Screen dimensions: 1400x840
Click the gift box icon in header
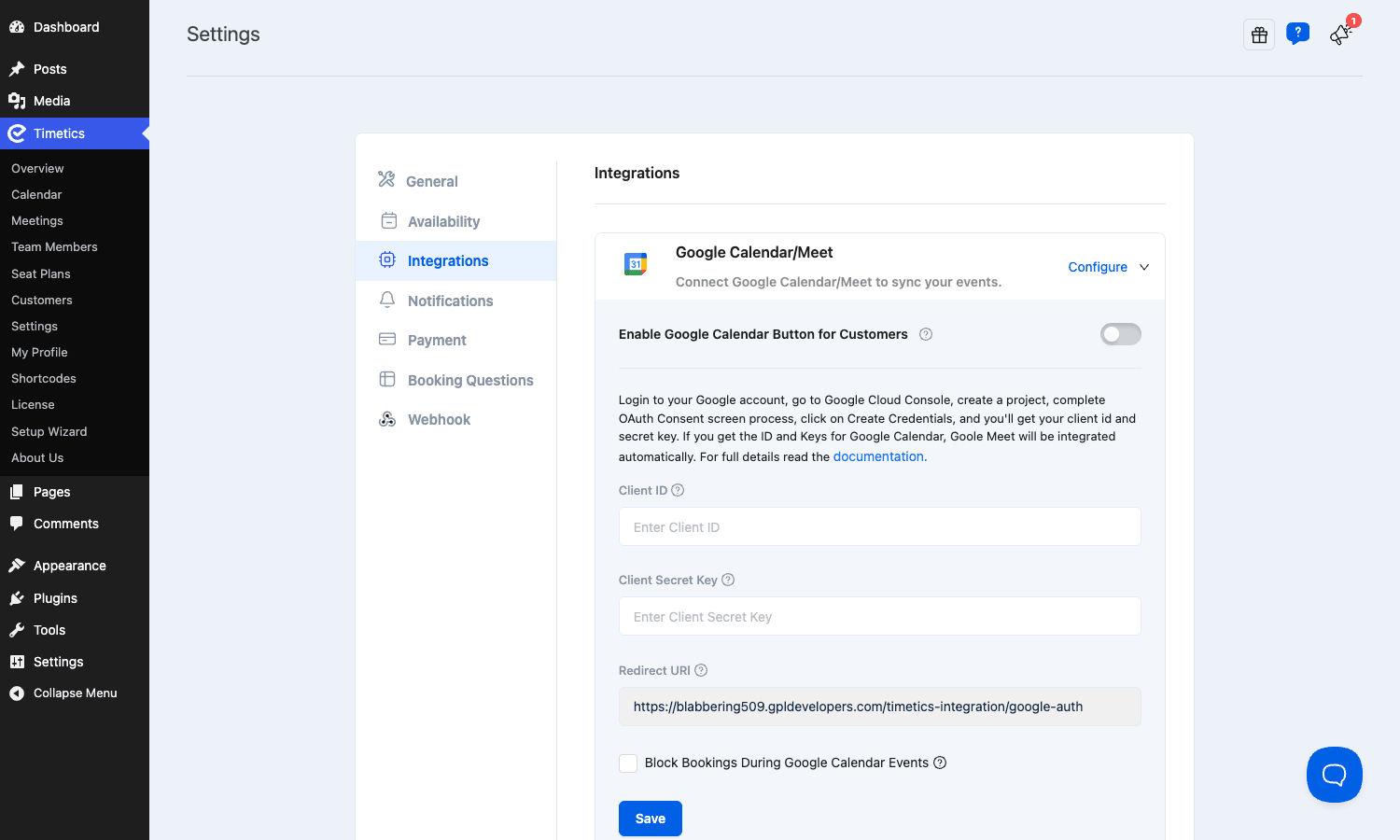(x=1259, y=35)
